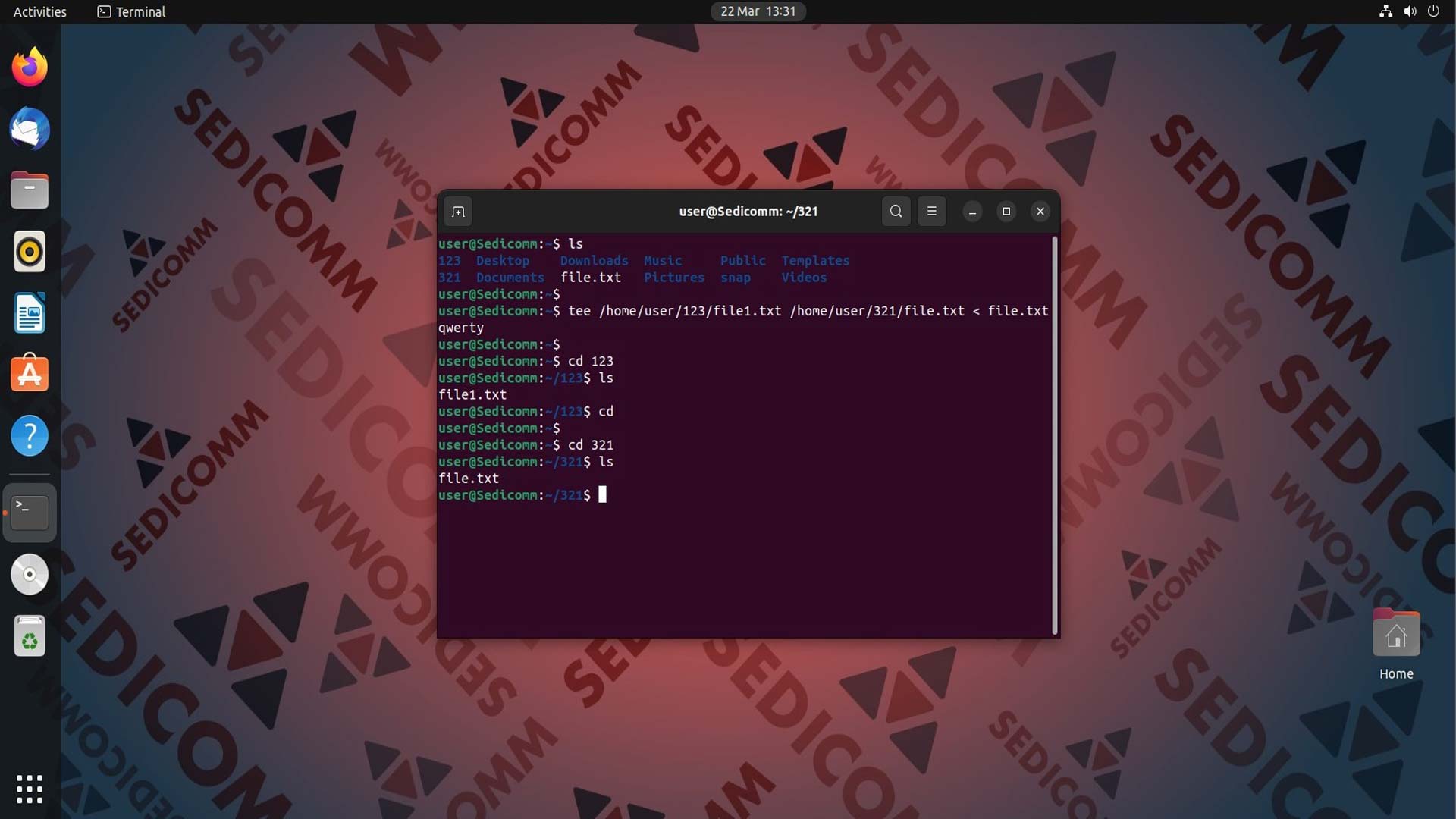
Task: Click the tee command line text
Action: click(x=808, y=311)
